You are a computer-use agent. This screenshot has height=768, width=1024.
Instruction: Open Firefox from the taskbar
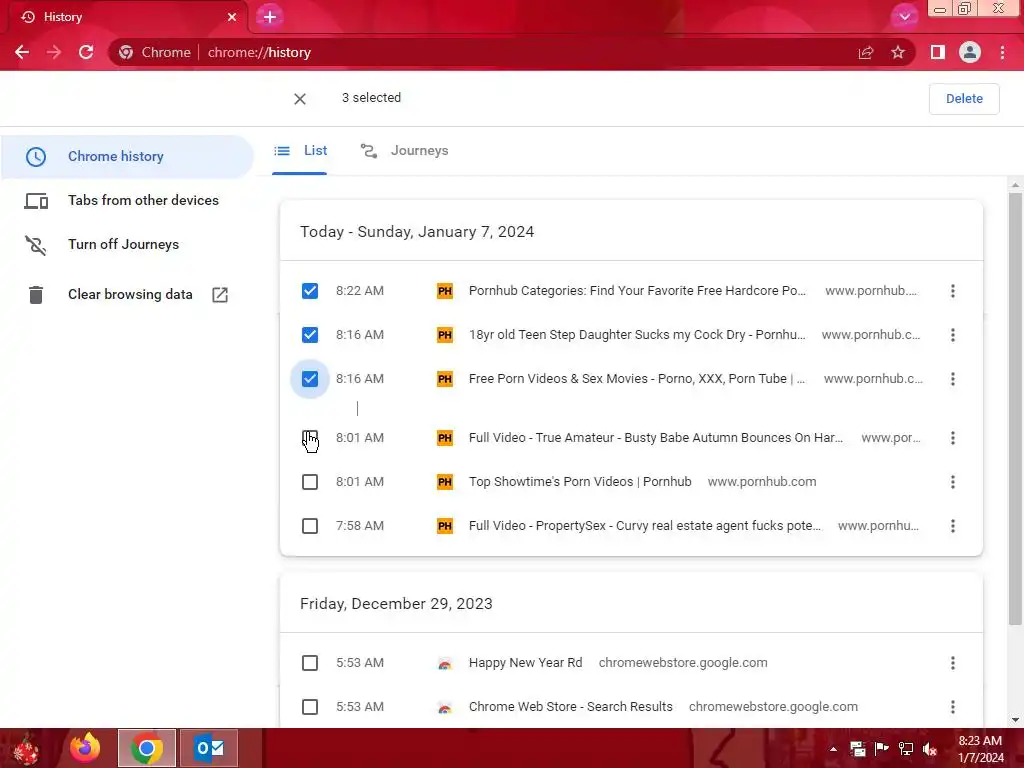click(86, 748)
